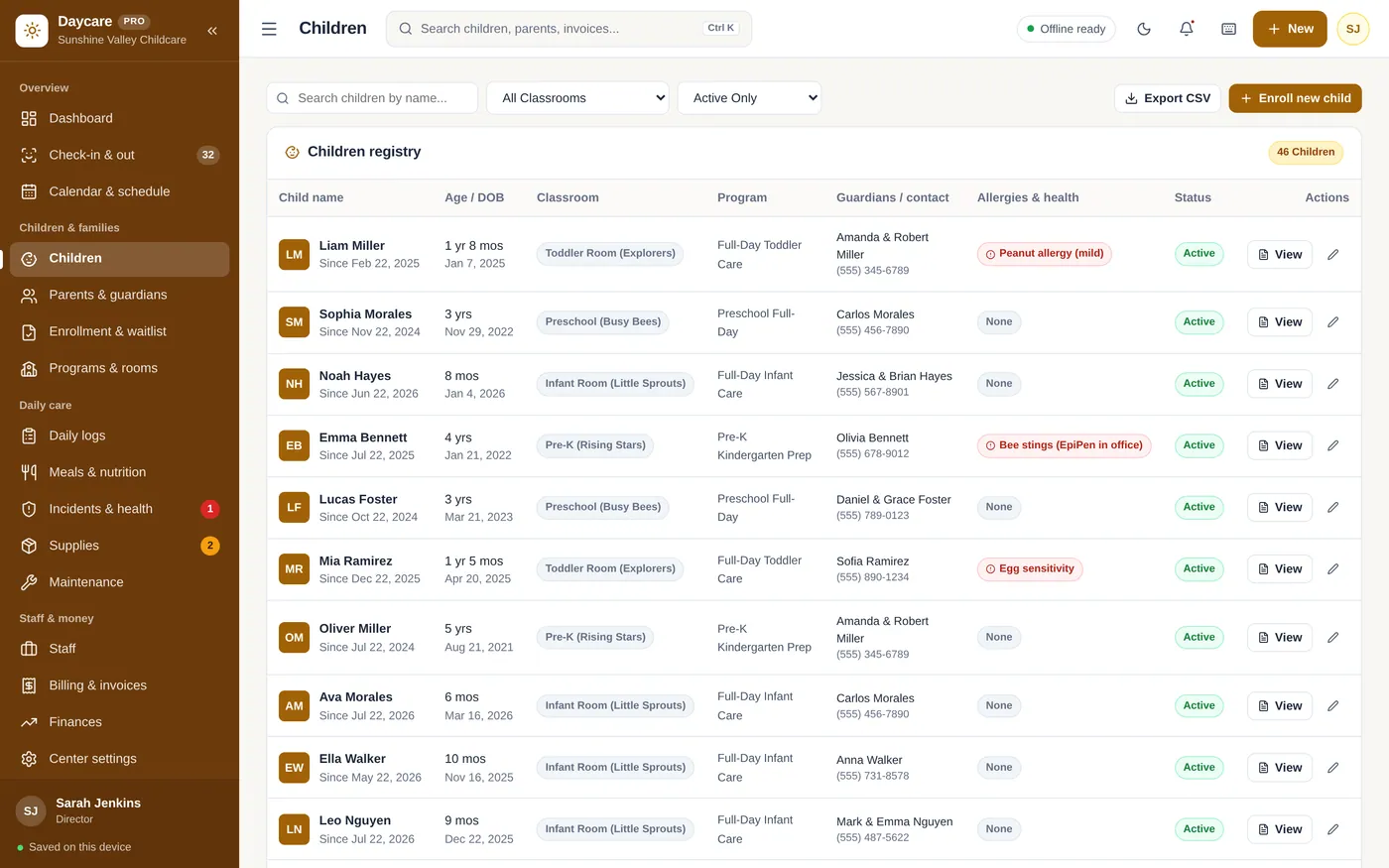Image resolution: width=1389 pixels, height=868 pixels.
Task: Edit Sophia Morales with the pencil icon
Action: pyautogui.click(x=1333, y=322)
